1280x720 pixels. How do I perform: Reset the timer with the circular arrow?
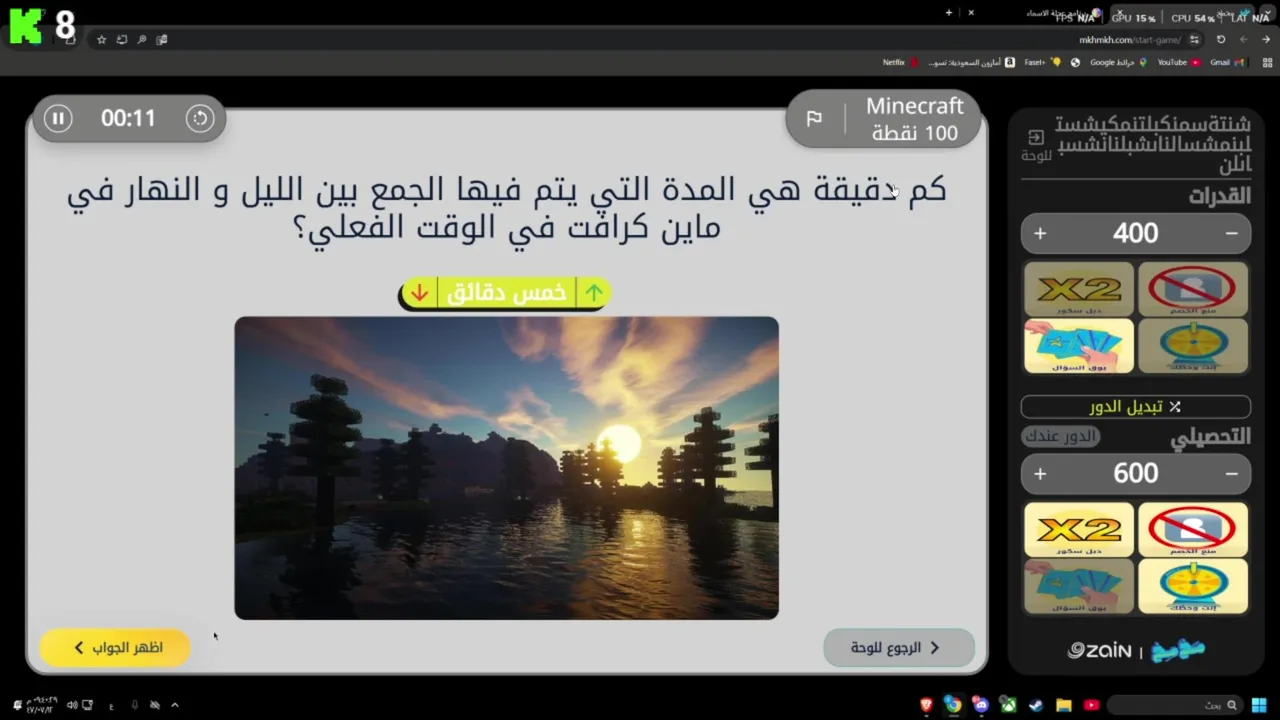click(200, 118)
